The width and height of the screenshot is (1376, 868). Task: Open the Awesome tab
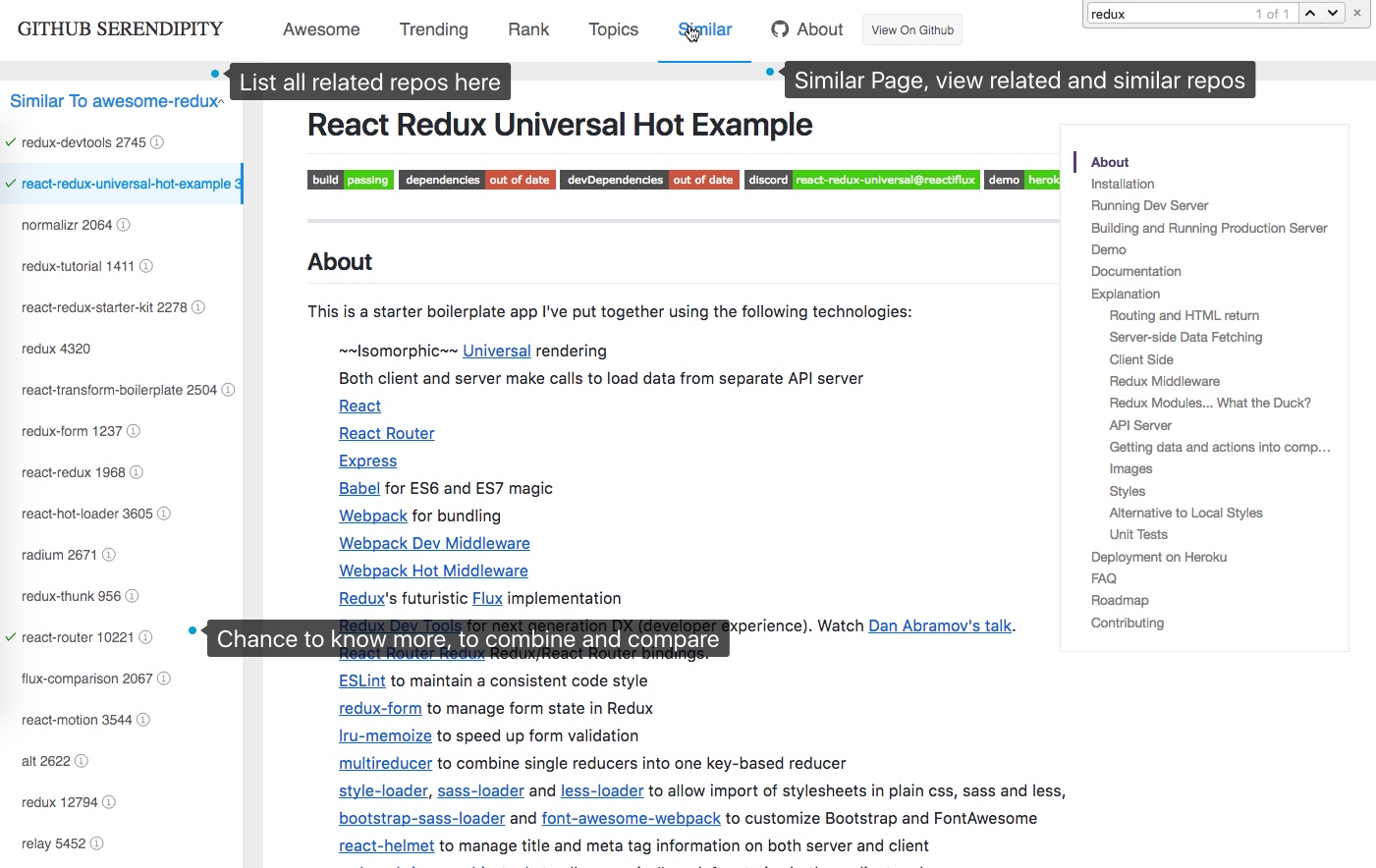coord(321,29)
